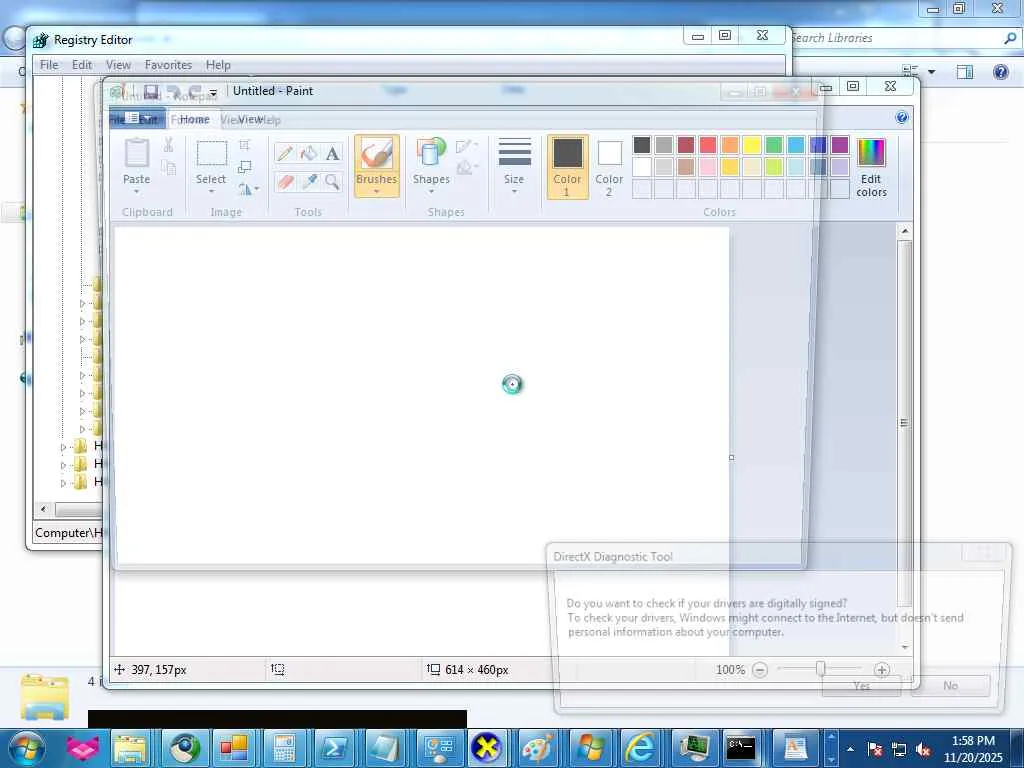Click the Undo arrow in Paint title bar
Viewport: 1024px width, 768px height.
pos(173,91)
